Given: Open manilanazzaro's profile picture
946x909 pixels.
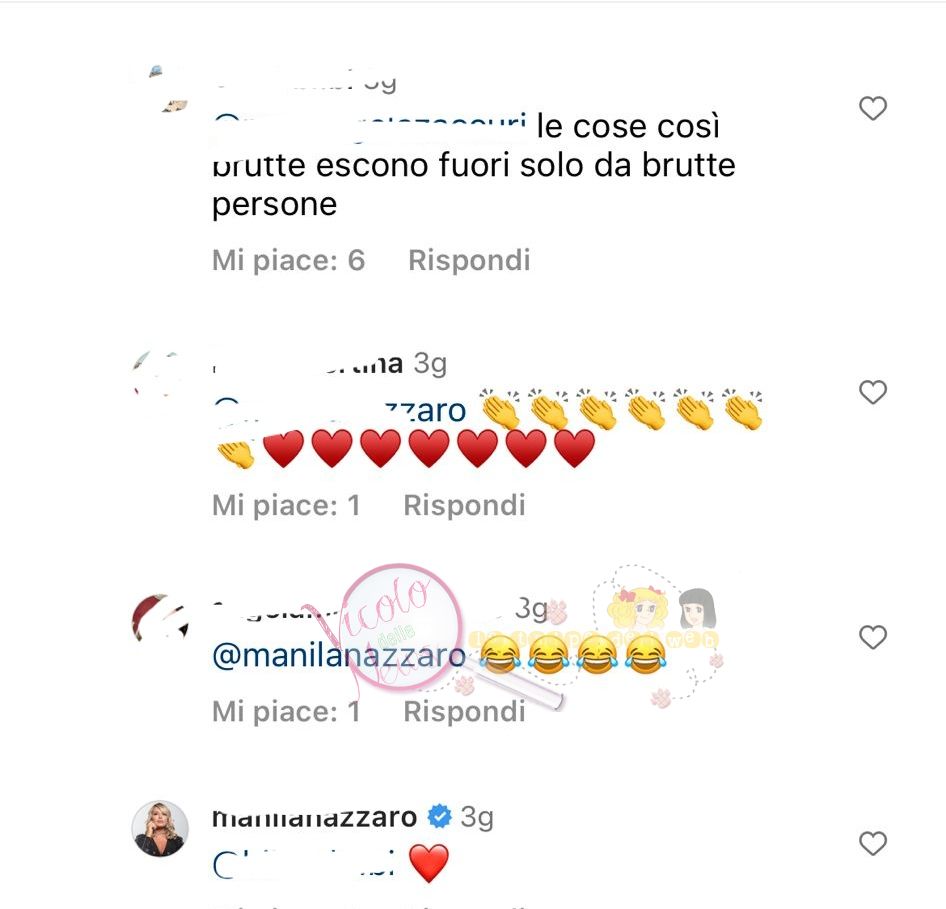Looking at the screenshot, I should [160, 829].
